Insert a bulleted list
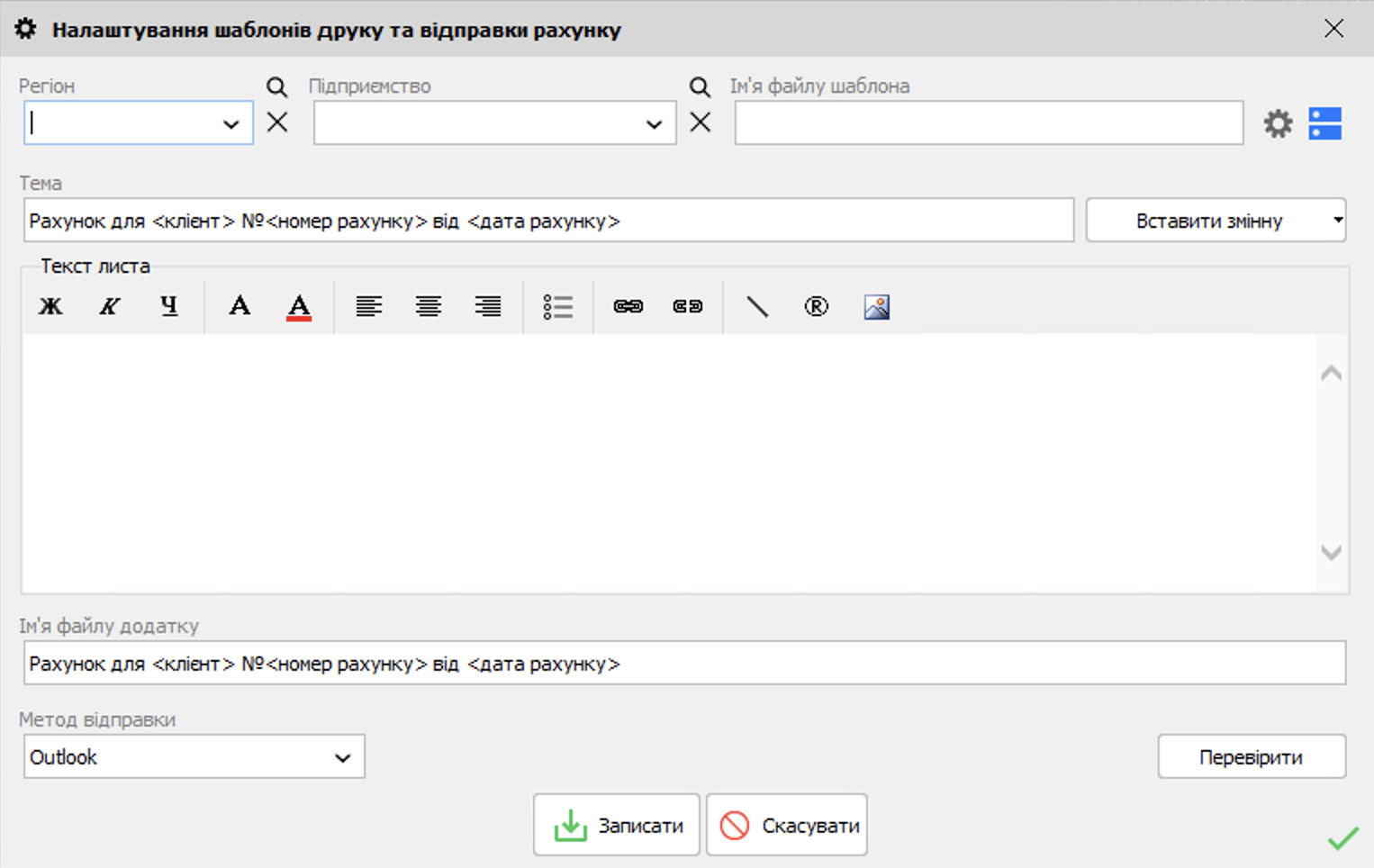This screenshot has height=868, width=1374. 558,306
